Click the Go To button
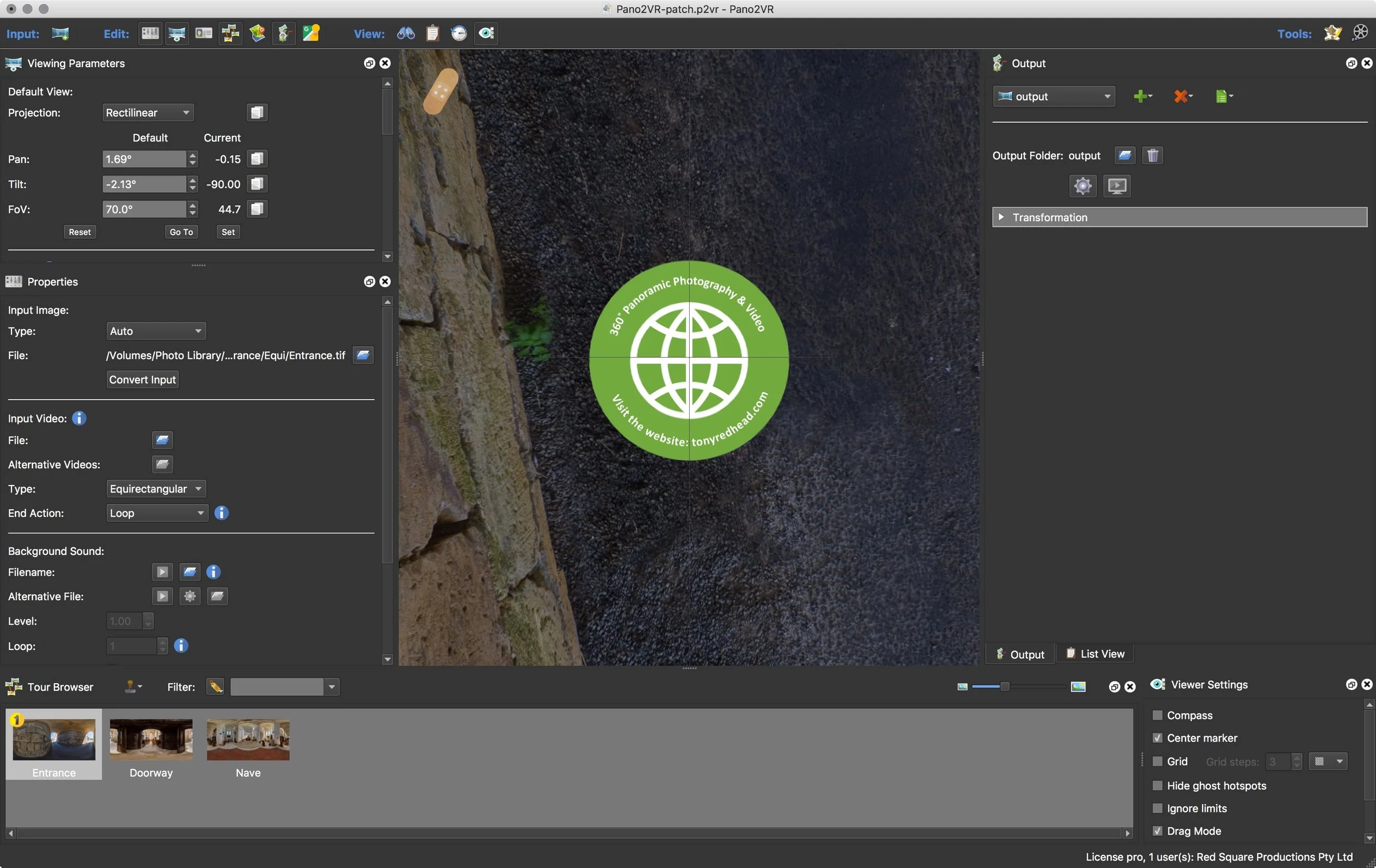The image size is (1376, 868). [181, 231]
